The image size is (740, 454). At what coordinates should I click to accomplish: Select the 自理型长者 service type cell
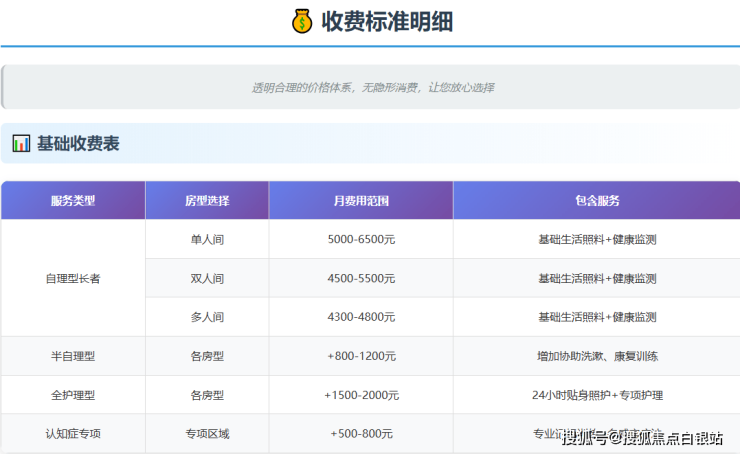(73, 278)
